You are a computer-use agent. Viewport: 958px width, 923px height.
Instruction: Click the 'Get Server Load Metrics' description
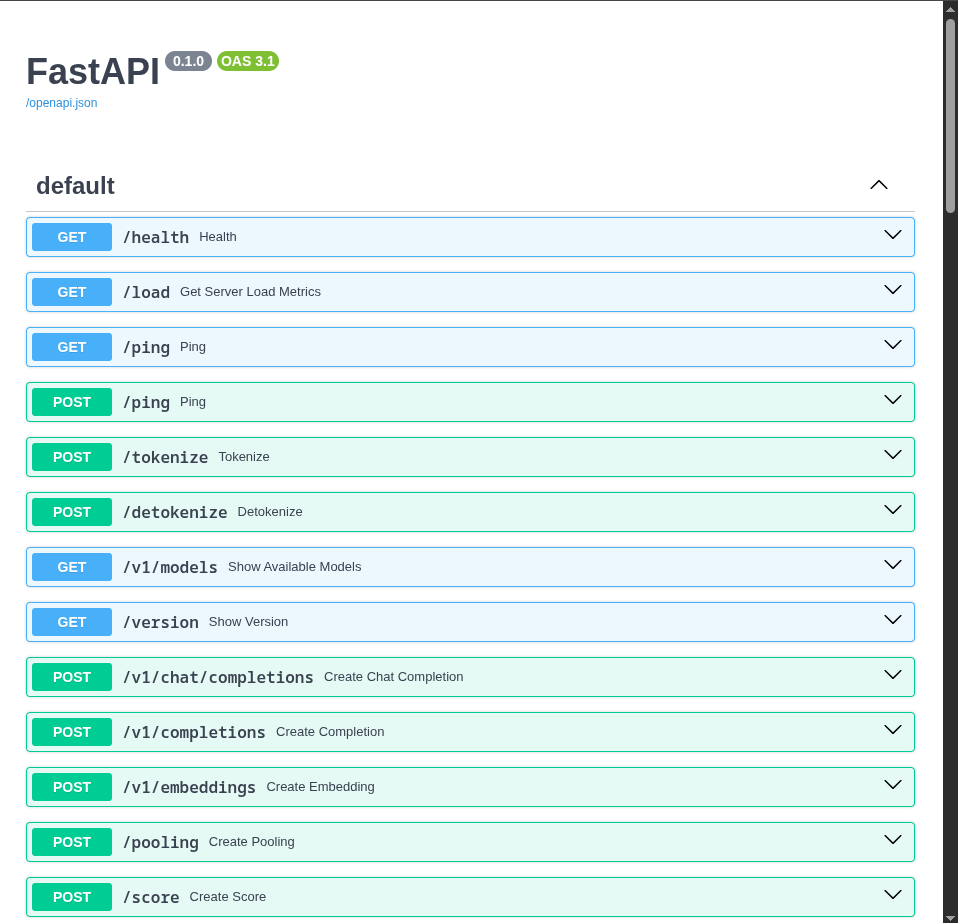coord(250,291)
